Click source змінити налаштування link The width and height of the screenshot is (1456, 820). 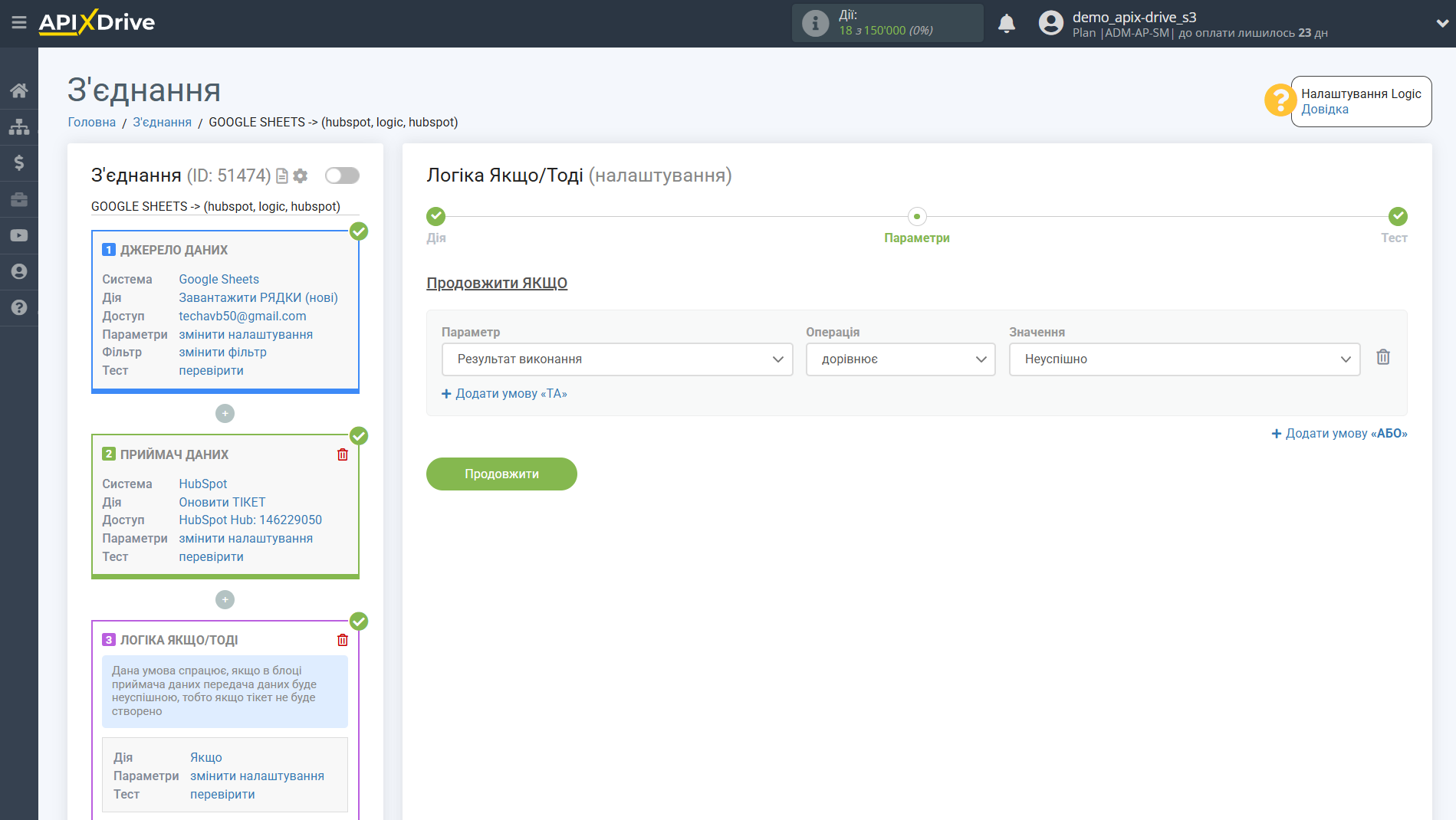(x=245, y=335)
